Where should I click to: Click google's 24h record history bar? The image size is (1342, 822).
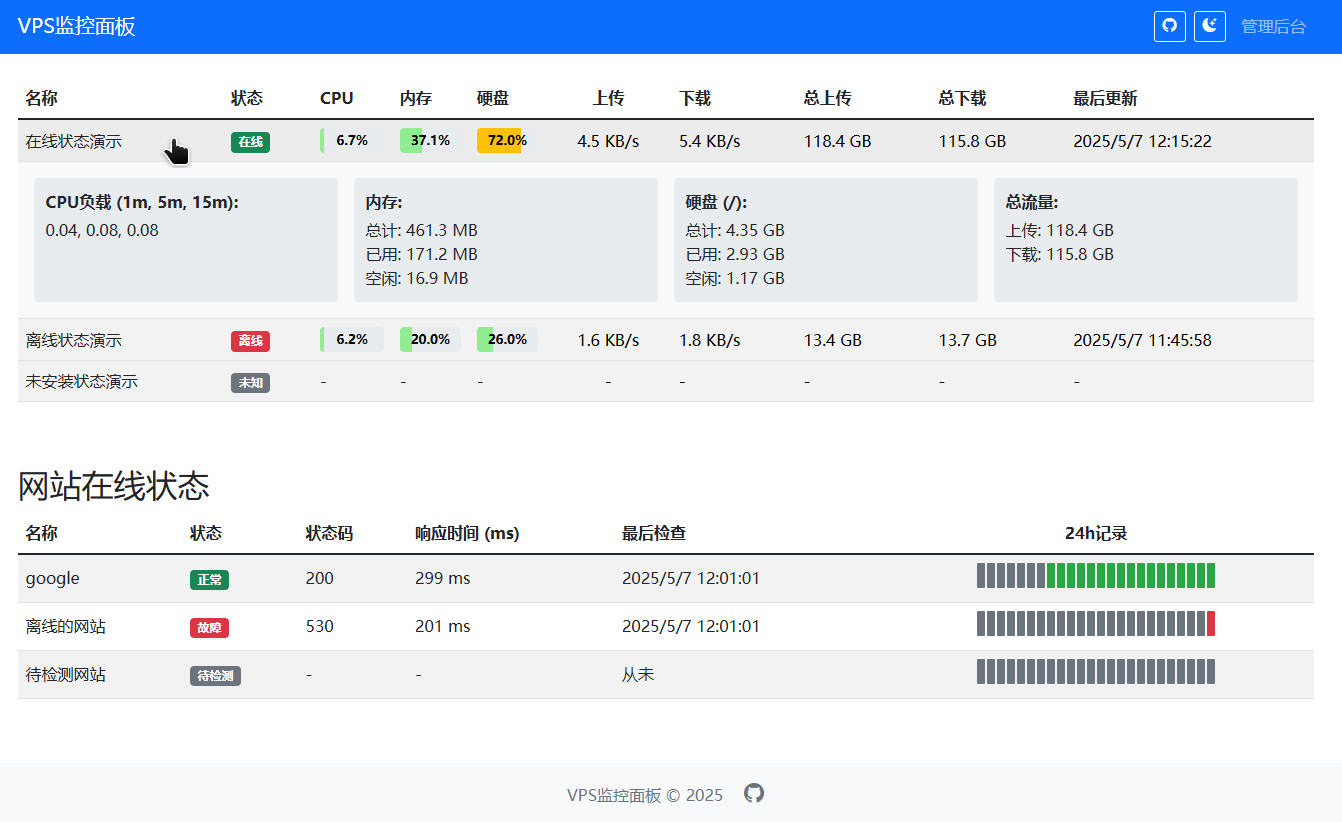pos(1096,575)
